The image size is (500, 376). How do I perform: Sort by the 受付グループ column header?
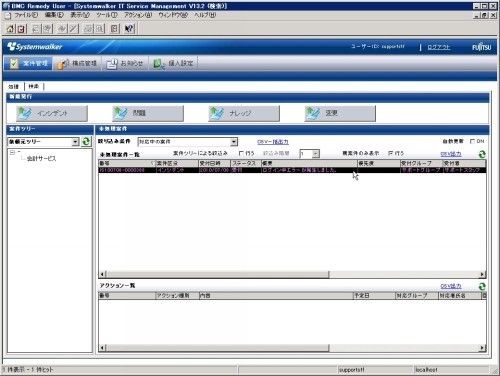(x=421, y=163)
